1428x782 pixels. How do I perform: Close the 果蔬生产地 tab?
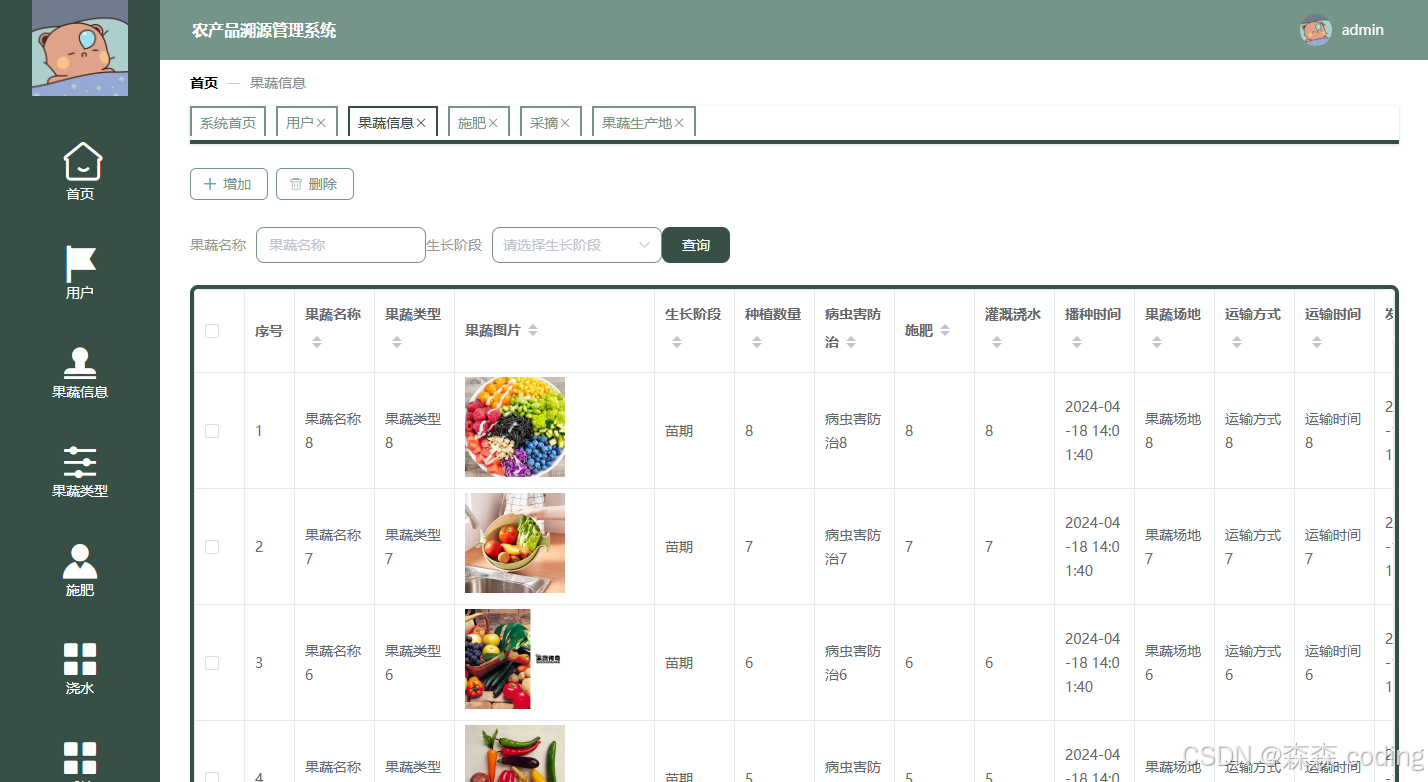pyautogui.click(x=679, y=123)
